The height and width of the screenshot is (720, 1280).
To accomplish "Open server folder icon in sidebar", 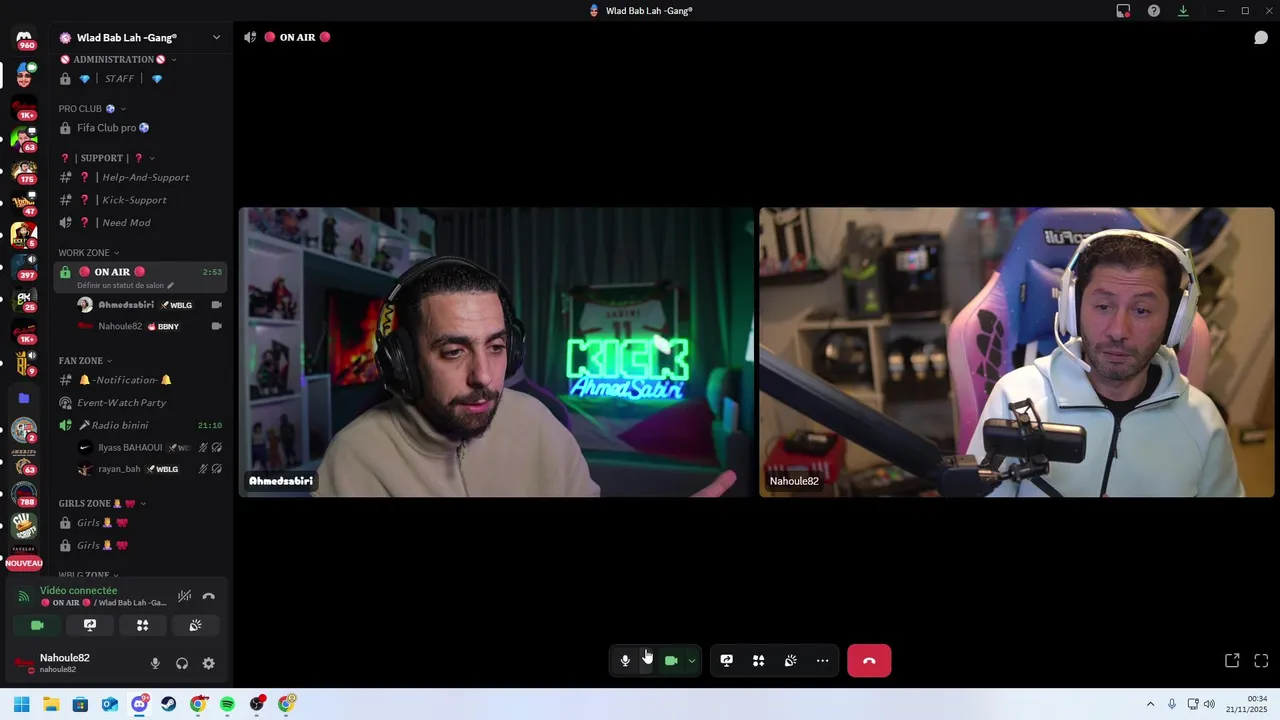I will 24,398.
